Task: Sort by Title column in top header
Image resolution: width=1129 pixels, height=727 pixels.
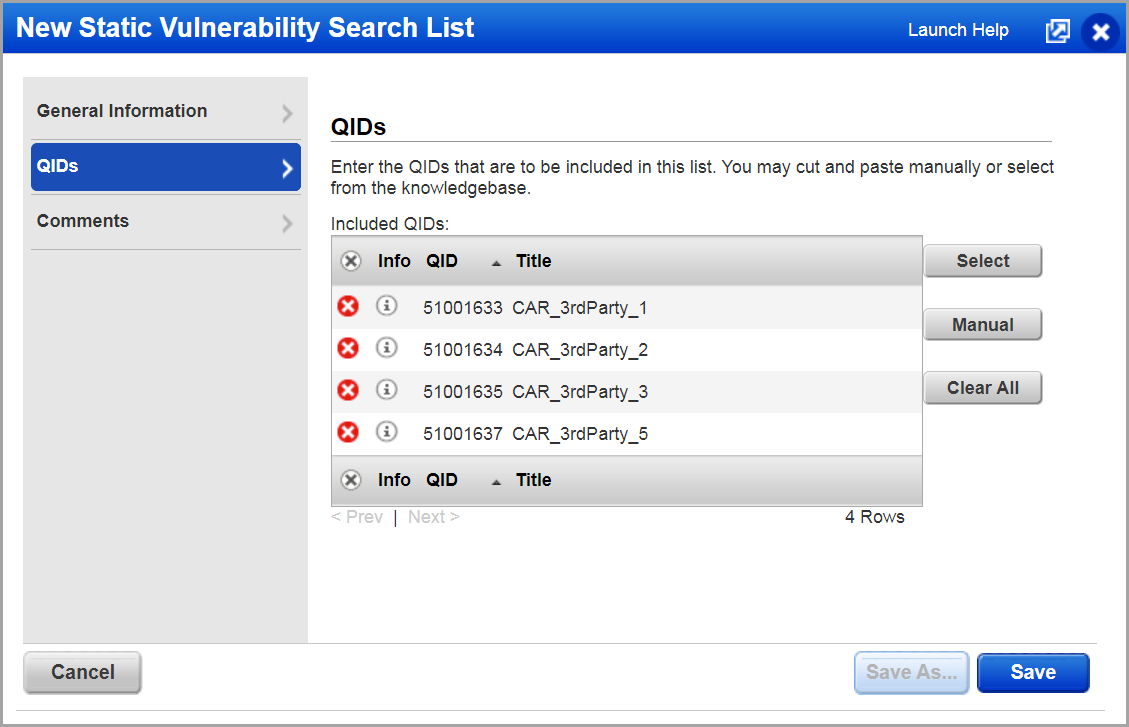Action: (x=533, y=261)
